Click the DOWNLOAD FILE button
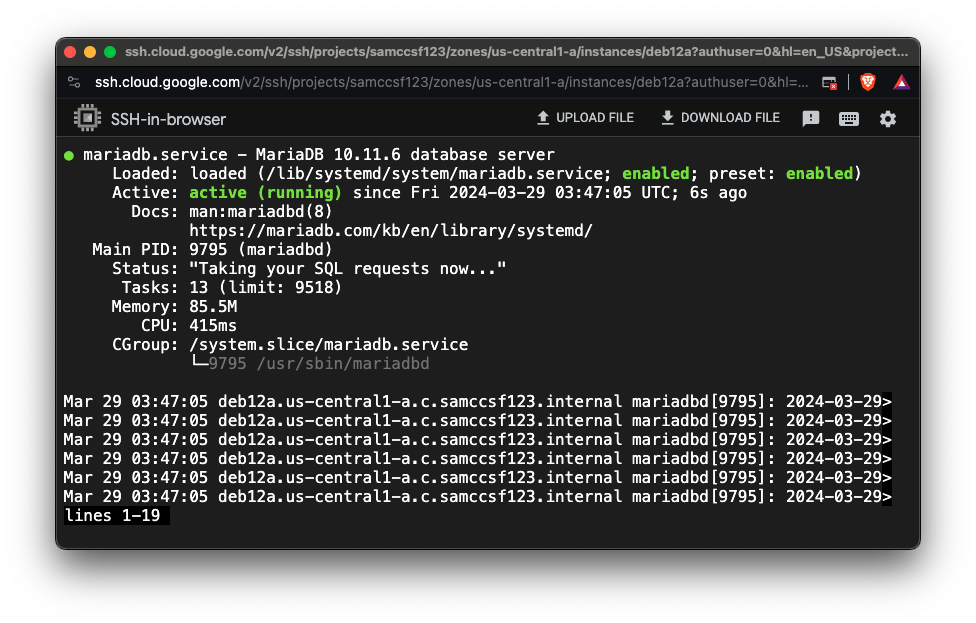The image size is (976, 623). coord(720,118)
